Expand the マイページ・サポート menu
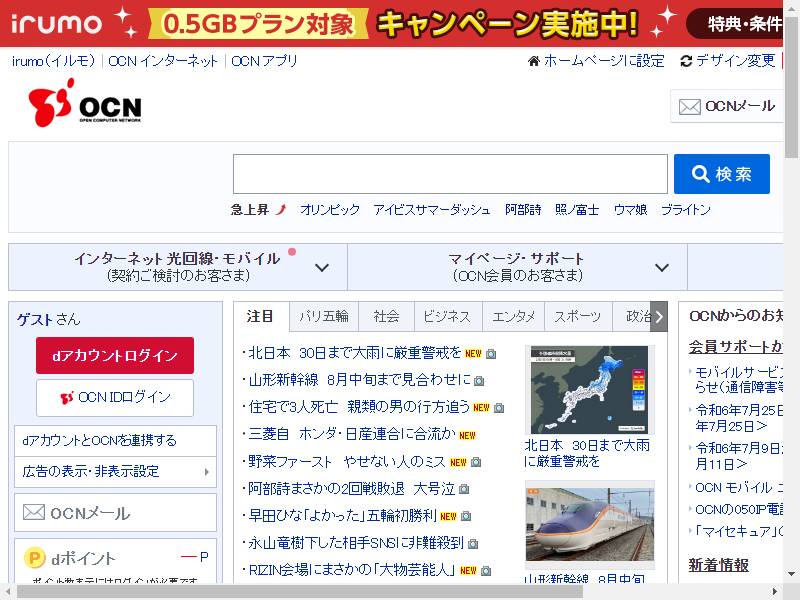This screenshot has height=600, width=800. pos(517,267)
